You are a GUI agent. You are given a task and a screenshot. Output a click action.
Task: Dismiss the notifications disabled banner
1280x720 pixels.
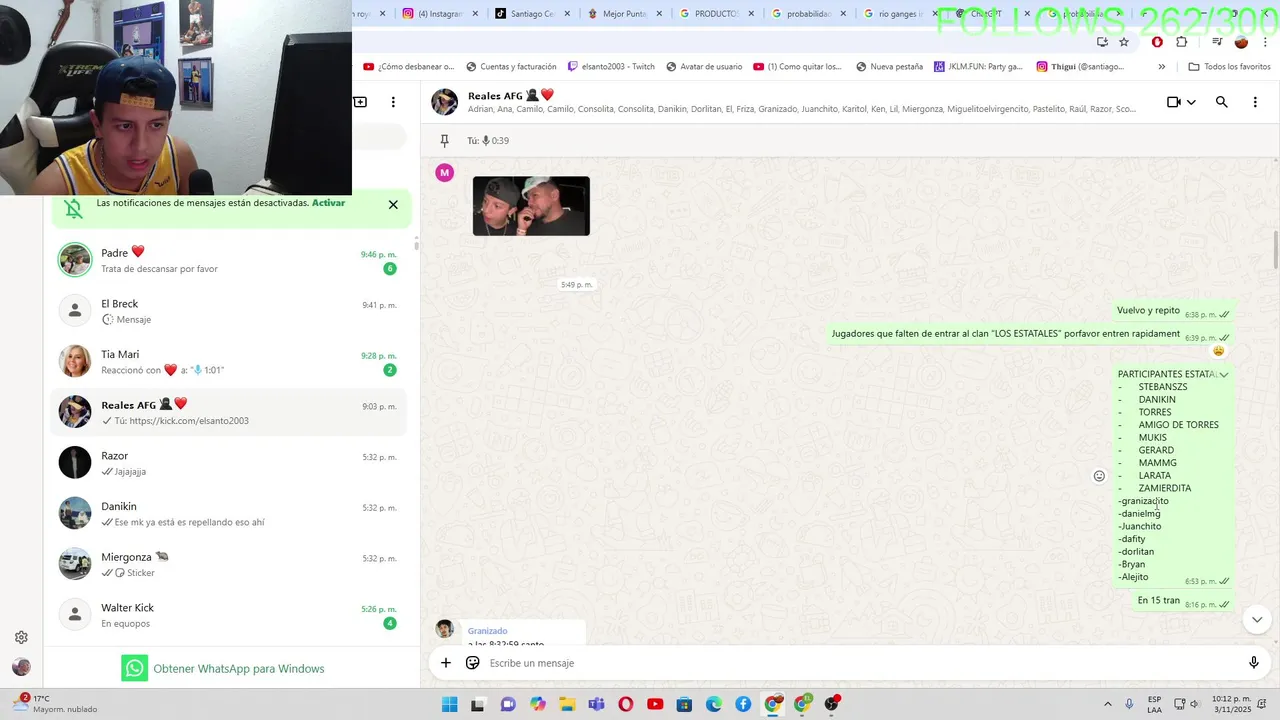tap(393, 204)
